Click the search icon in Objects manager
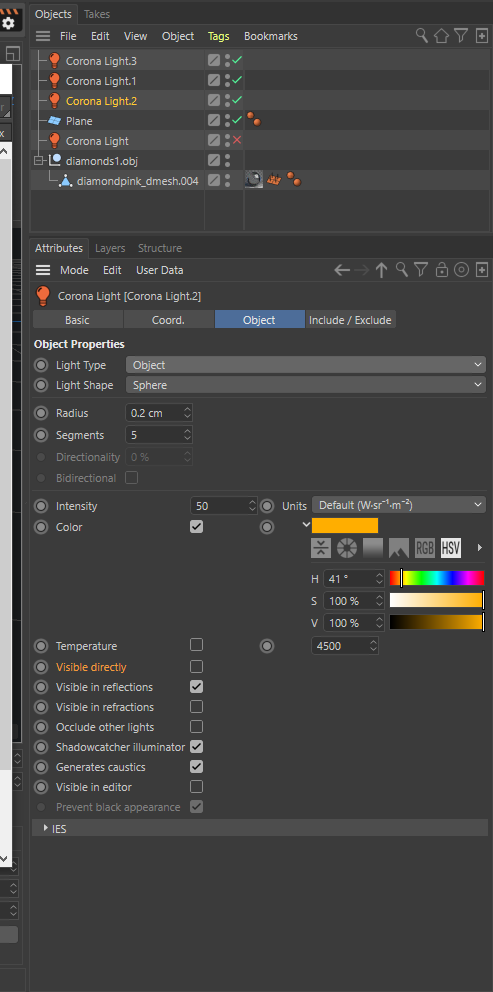Screen dimensions: 493x992 421,35
